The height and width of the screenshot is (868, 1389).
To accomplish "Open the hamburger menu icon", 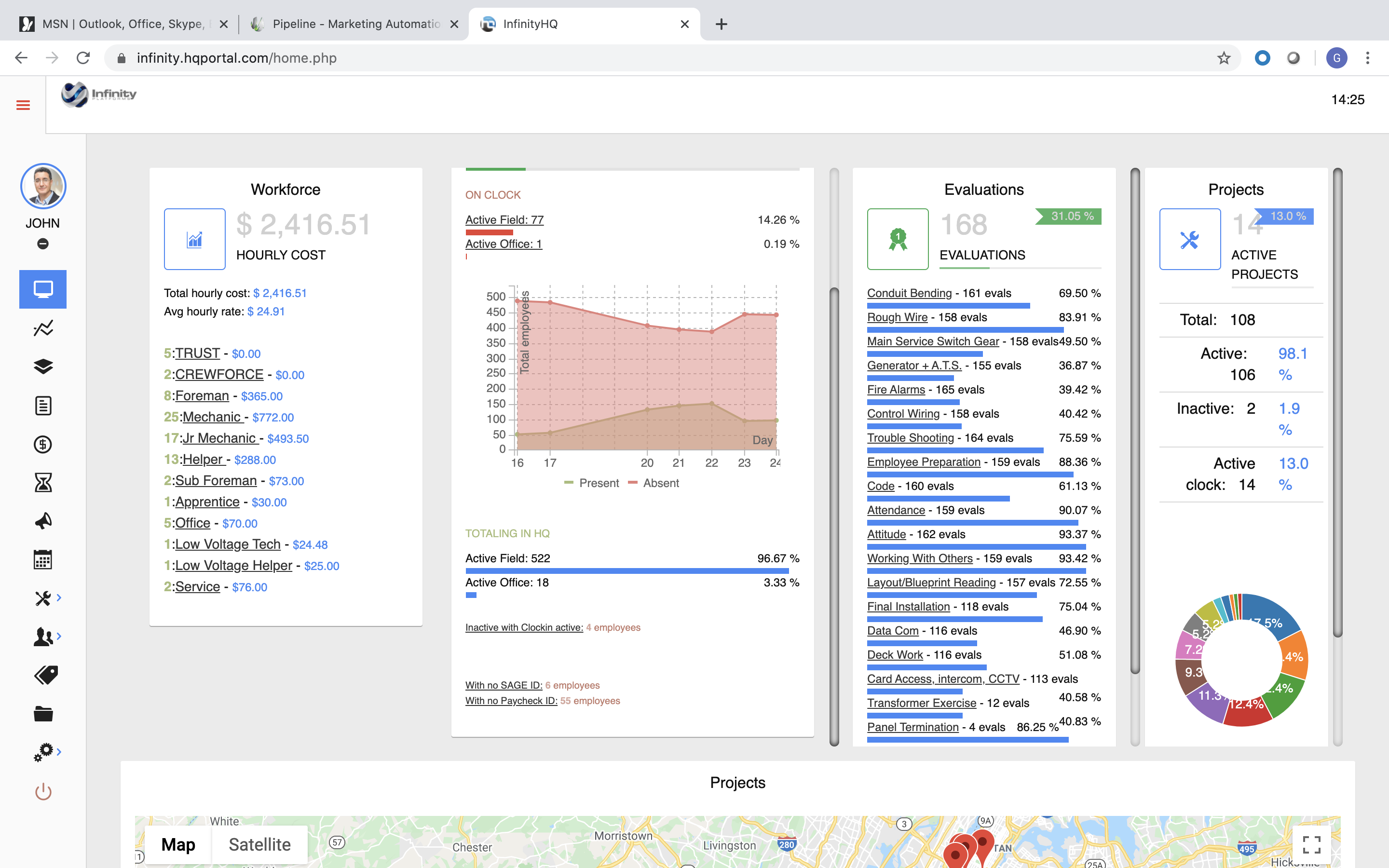I will [23, 105].
